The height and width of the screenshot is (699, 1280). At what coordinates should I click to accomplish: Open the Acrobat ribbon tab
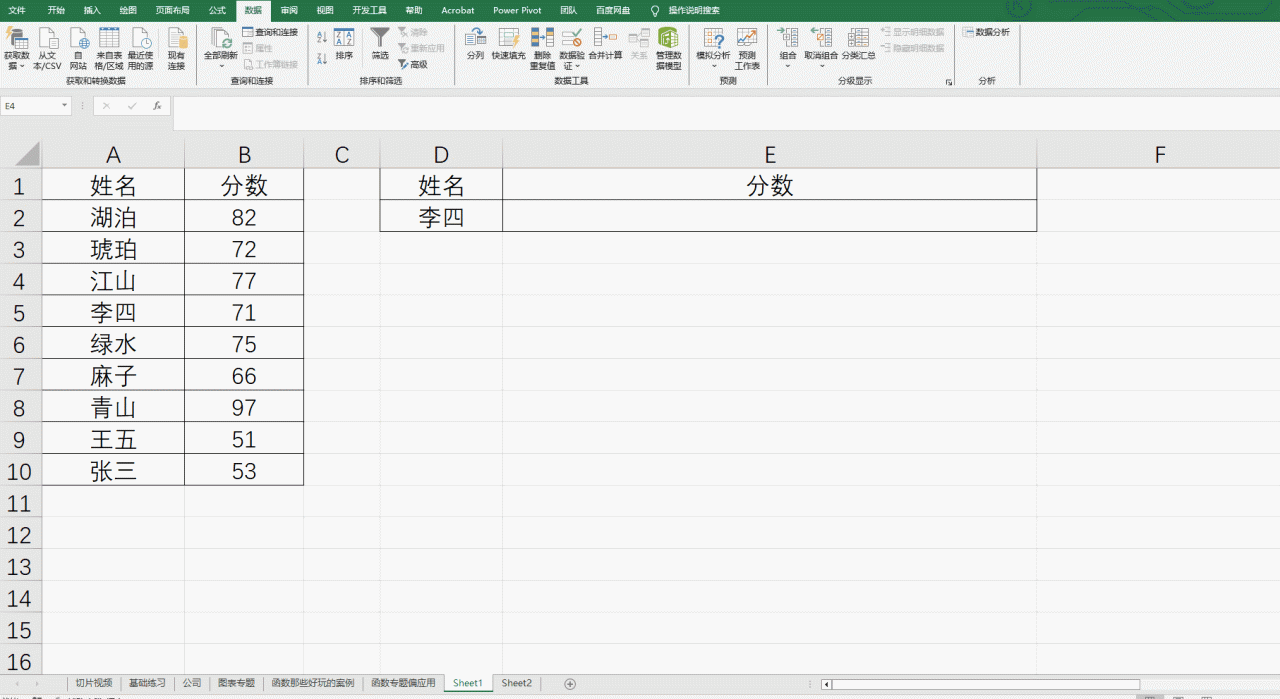tap(458, 10)
